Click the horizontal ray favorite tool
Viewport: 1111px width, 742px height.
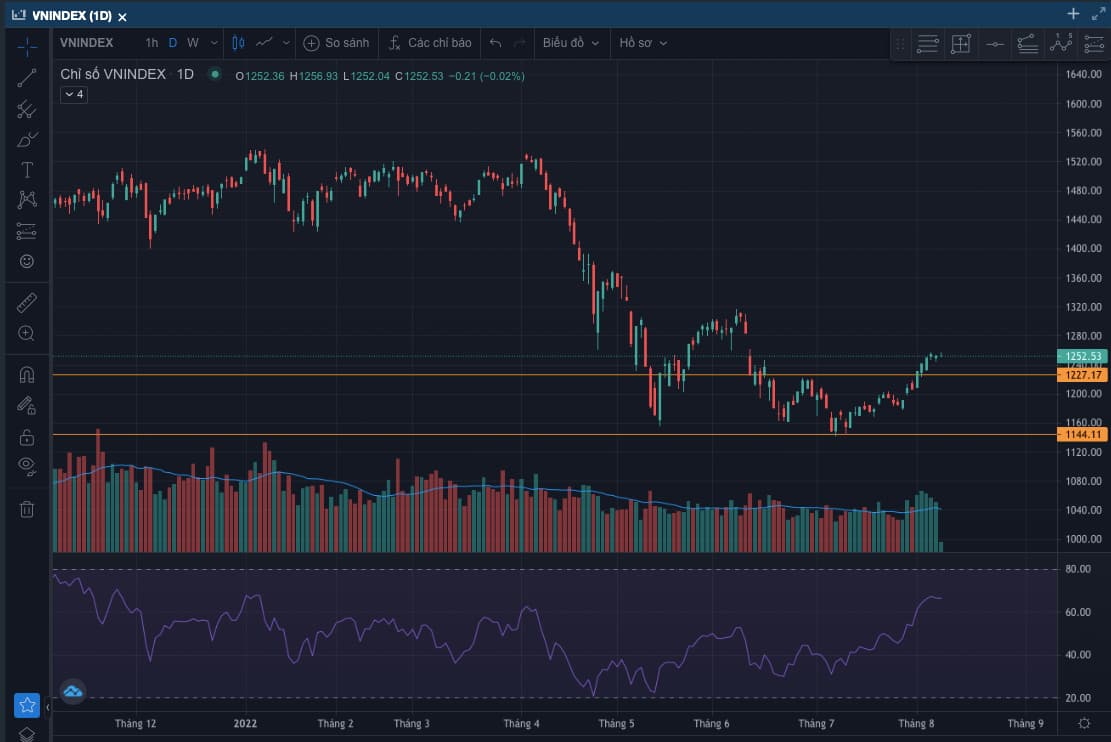[x=995, y=44]
